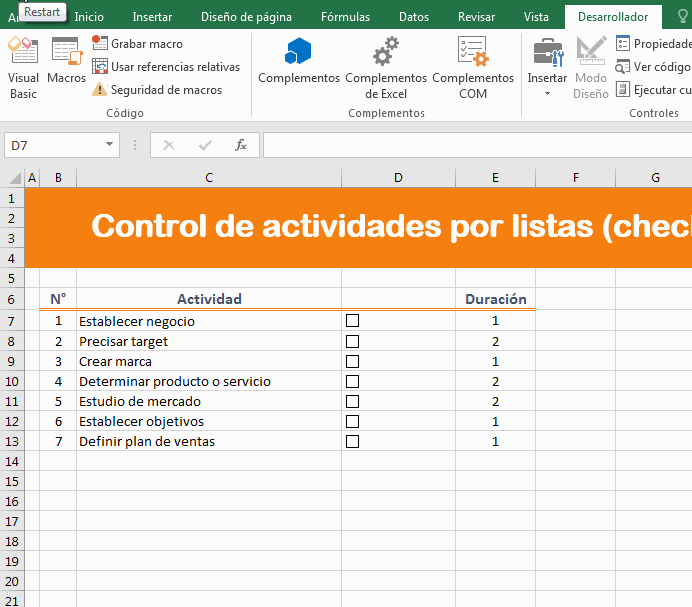Open the Diseño de página tab

click(246, 17)
